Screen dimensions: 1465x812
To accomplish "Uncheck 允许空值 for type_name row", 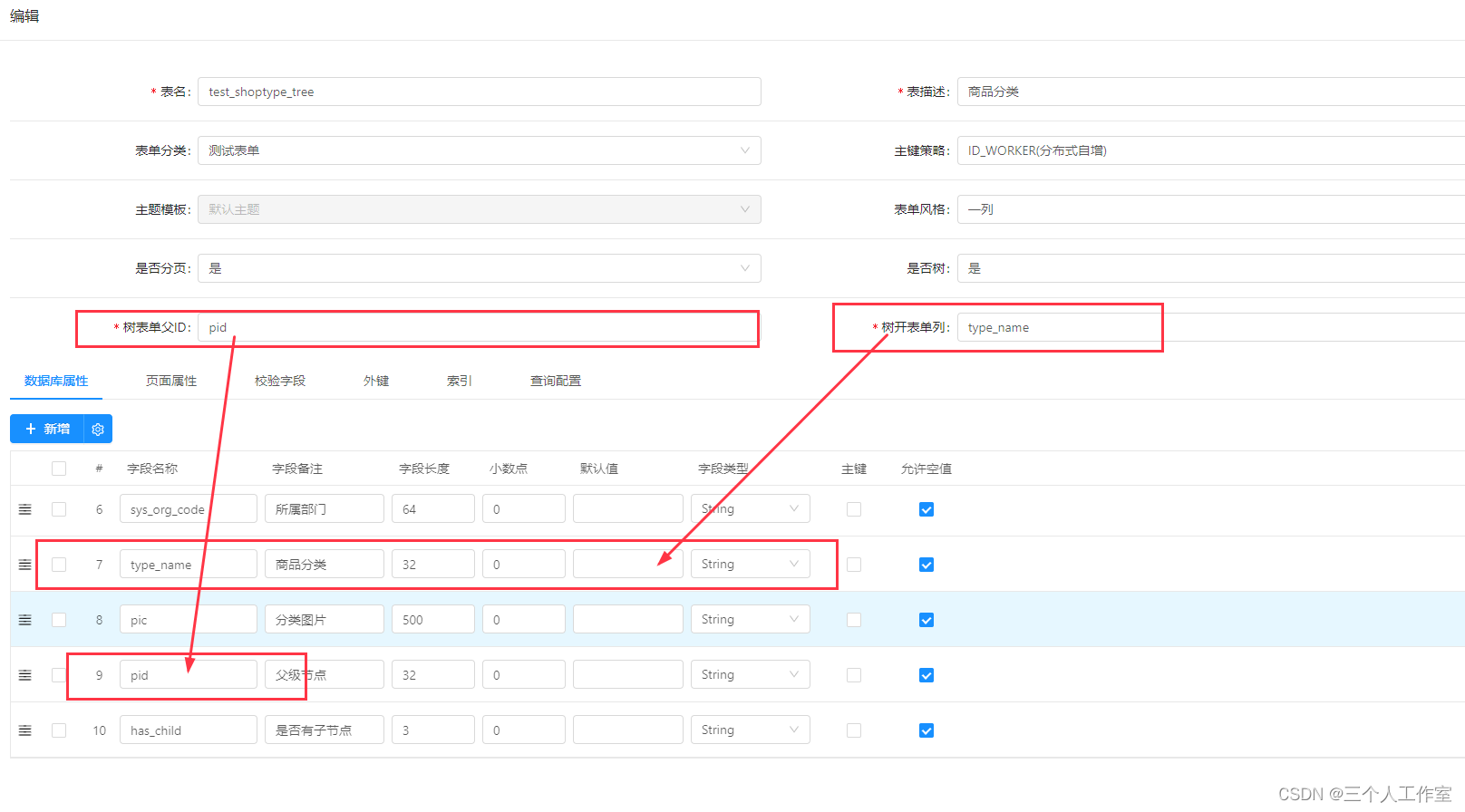I will point(927,565).
